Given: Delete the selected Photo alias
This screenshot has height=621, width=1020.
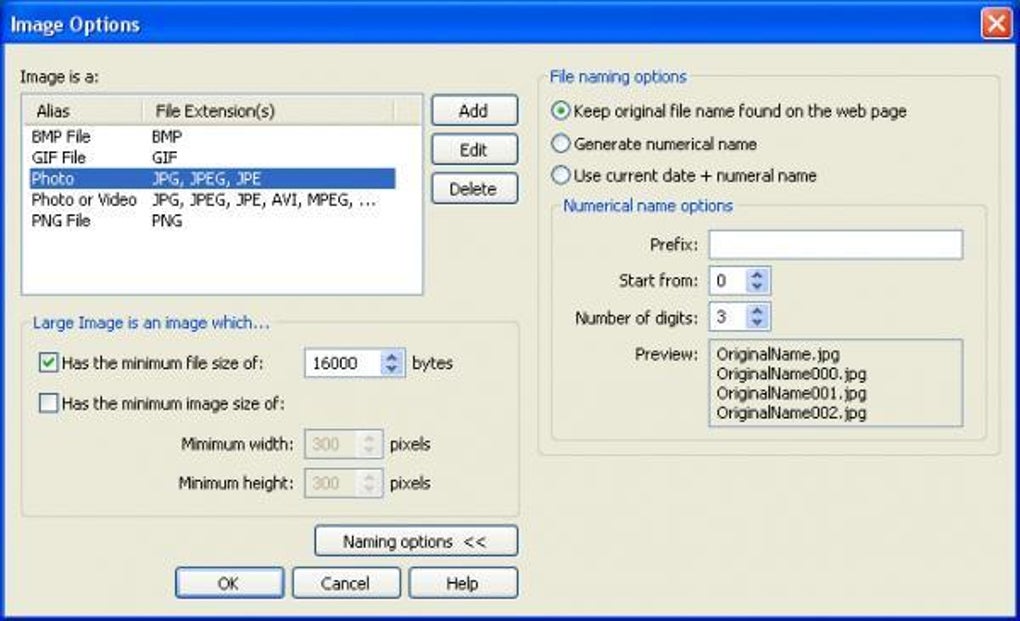Looking at the screenshot, I should click(x=474, y=189).
